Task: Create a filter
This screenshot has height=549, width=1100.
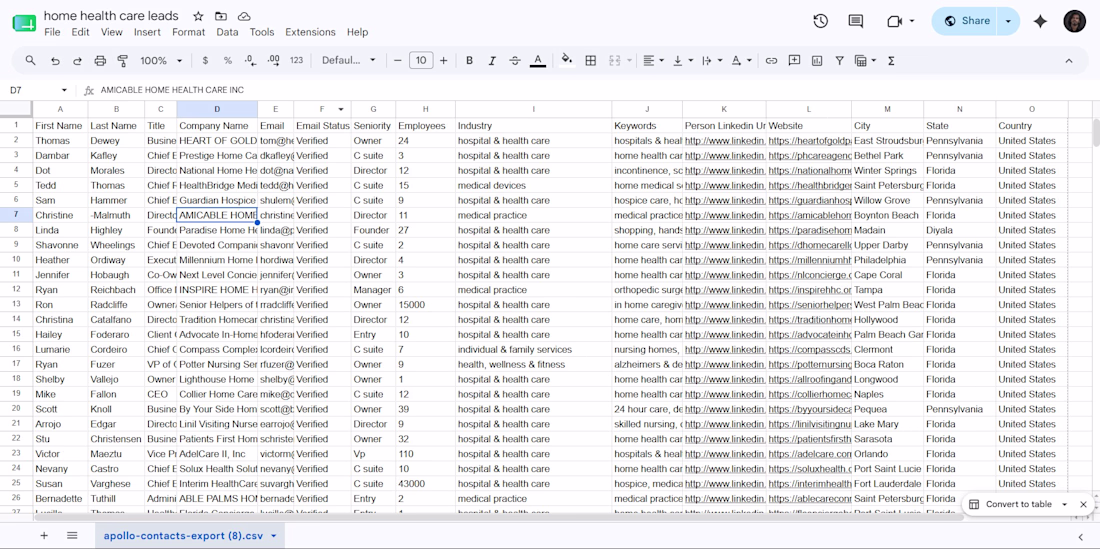Action: coord(839,61)
